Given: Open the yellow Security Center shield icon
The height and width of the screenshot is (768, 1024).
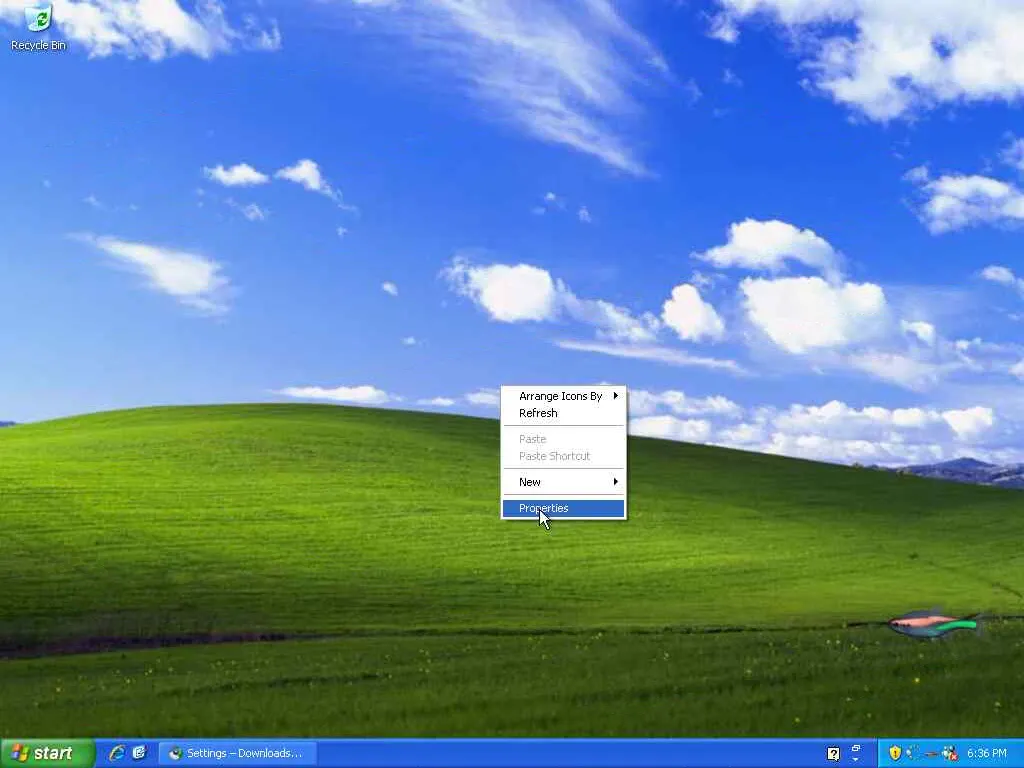Looking at the screenshot, I should tap(895, 753).
